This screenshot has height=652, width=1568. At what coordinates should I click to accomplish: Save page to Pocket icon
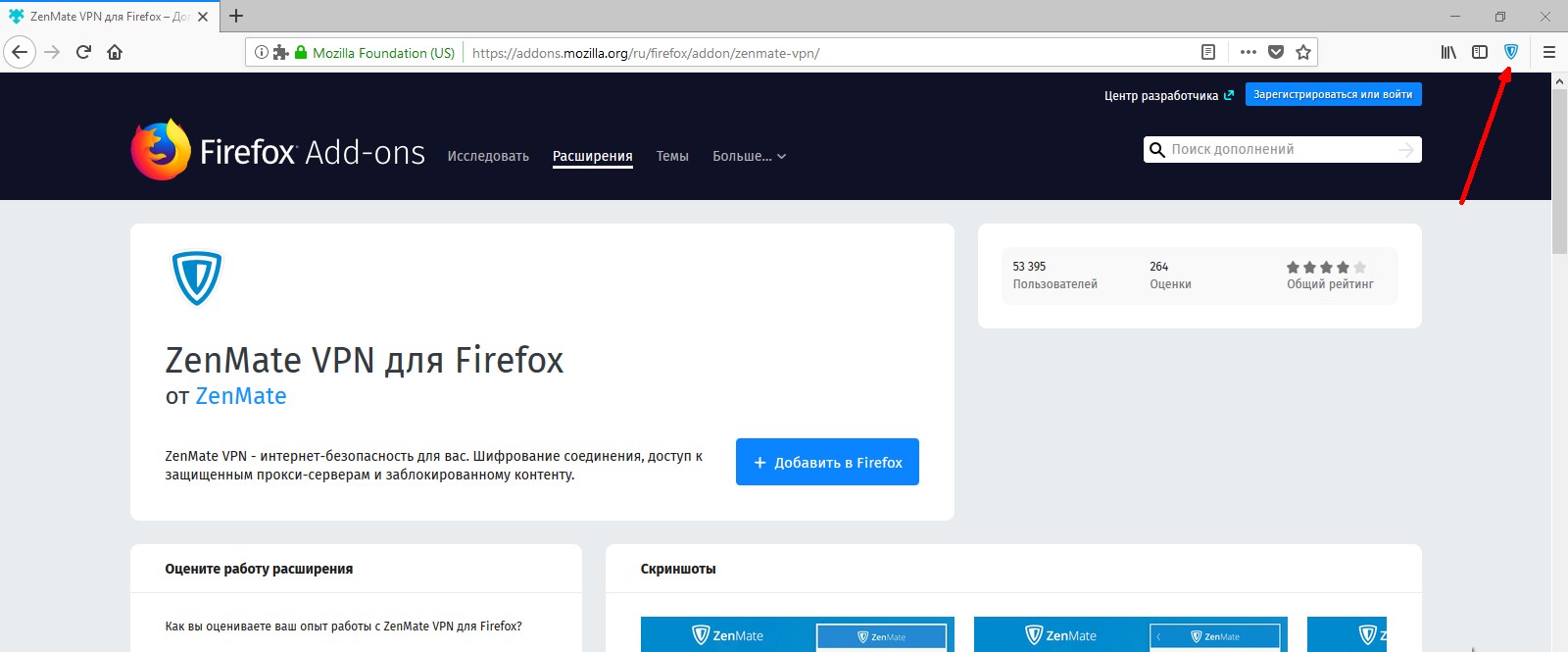pyautogui.click(x=1276, y=52)
